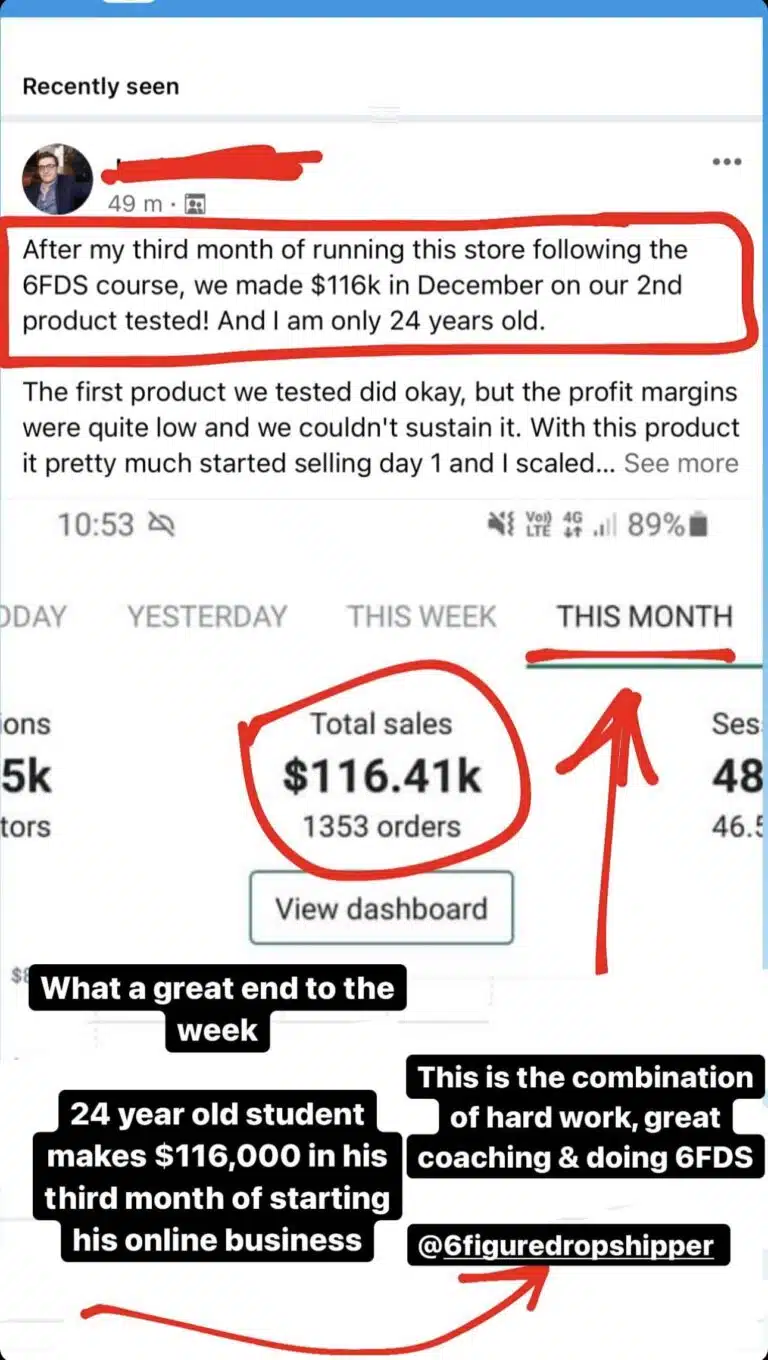Click the View dashboard button
The height and width of the screenshot is (1360, 768).
381,908
